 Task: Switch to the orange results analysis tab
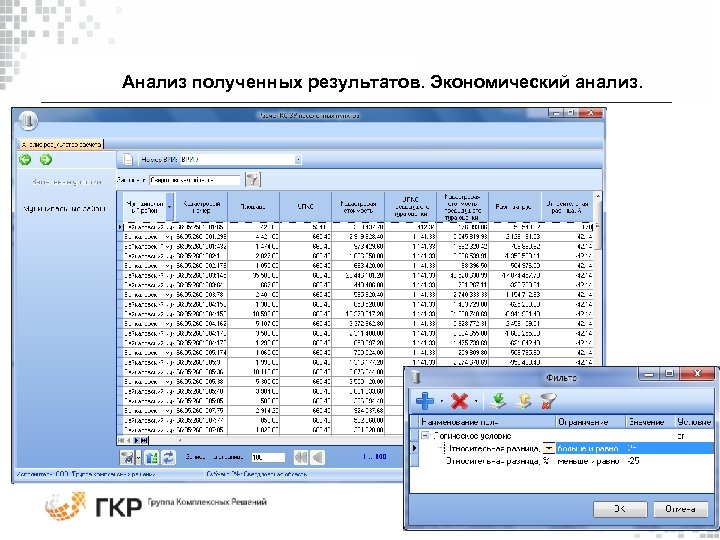[61, 144]
